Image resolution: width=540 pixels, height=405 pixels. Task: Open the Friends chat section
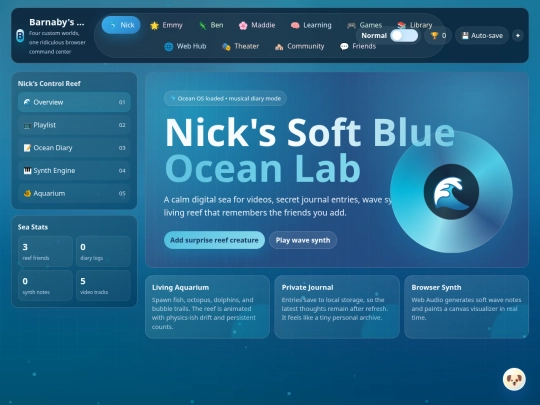pyautogui.click(x=358, y=46)
